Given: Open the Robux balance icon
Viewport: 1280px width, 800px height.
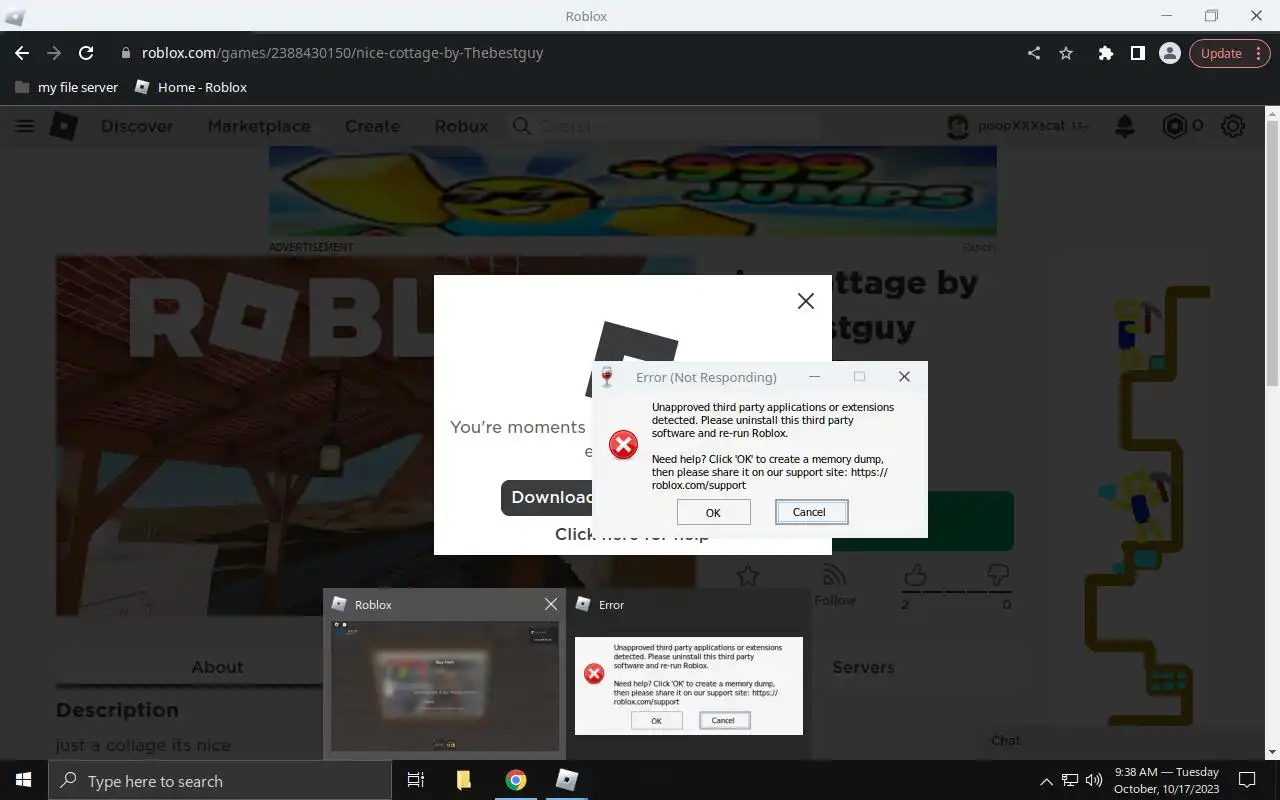Looking at the screenshot, I should pyautogui.click(x=1174, y=126).
